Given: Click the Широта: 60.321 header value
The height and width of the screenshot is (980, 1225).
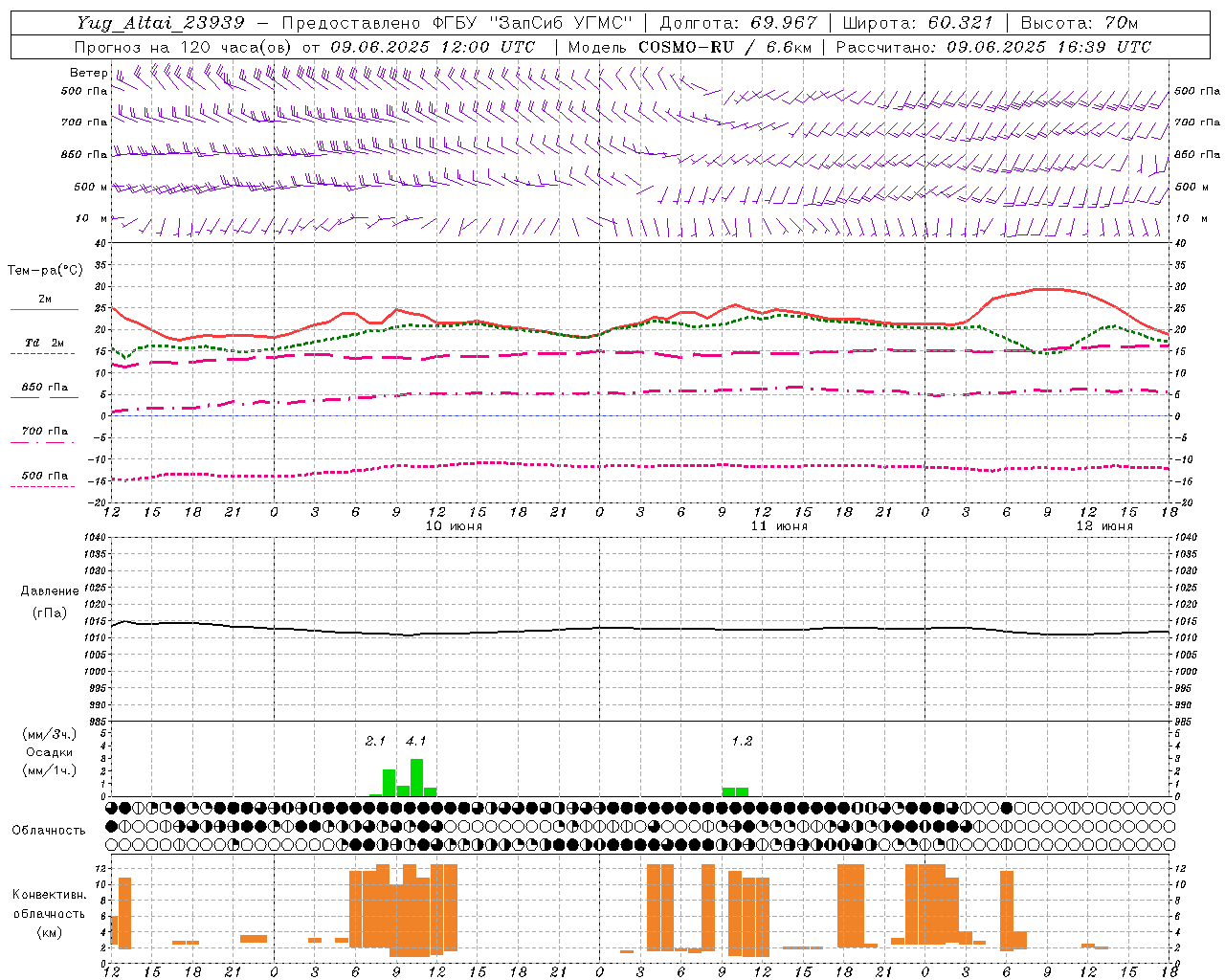Looking at the screenshot, I should click(x=918, y=23).
